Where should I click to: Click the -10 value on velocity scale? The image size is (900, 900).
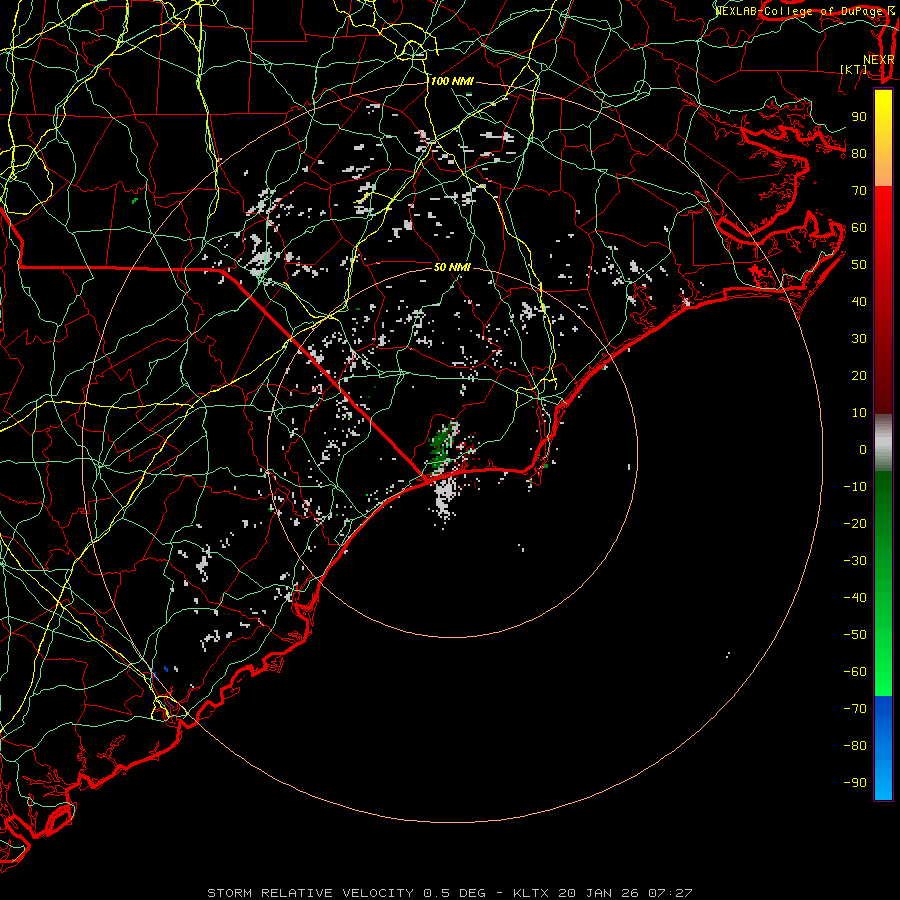point(855,487)
